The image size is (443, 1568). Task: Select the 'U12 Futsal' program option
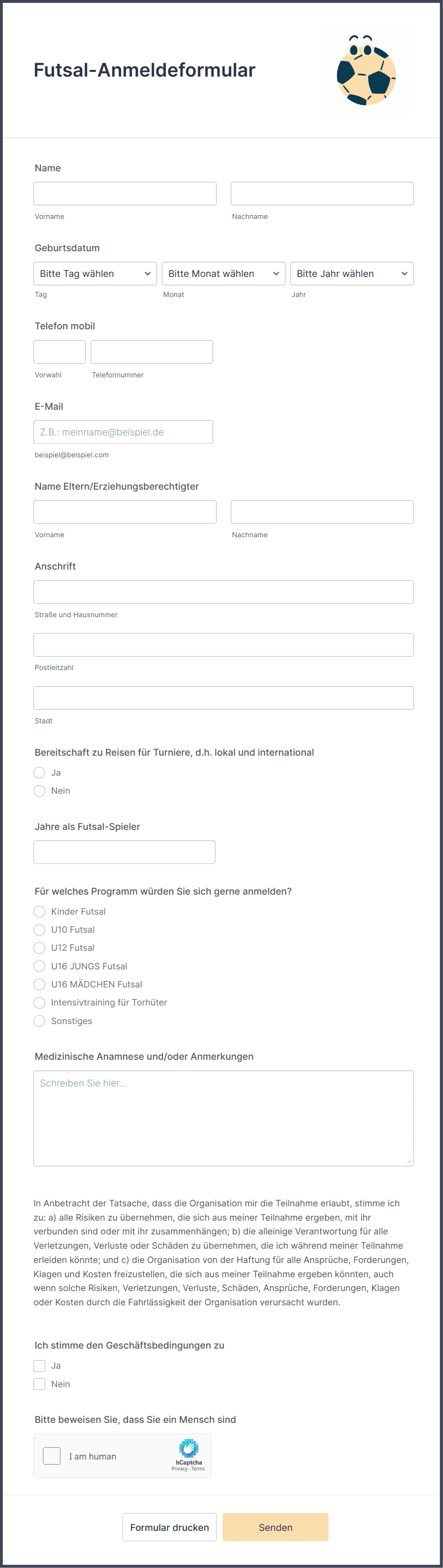(40, 948)
